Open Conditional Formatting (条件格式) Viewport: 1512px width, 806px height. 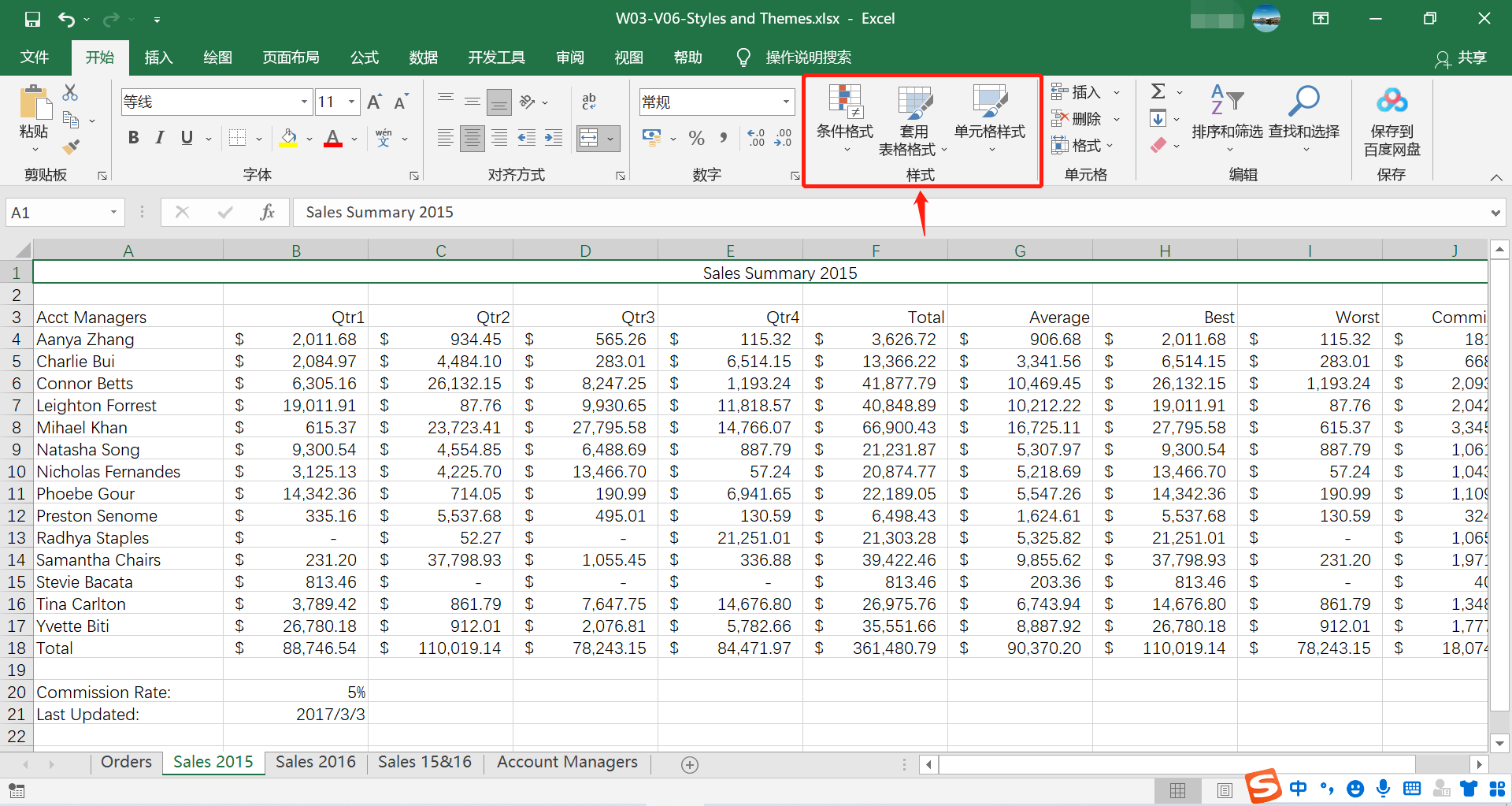845,118
